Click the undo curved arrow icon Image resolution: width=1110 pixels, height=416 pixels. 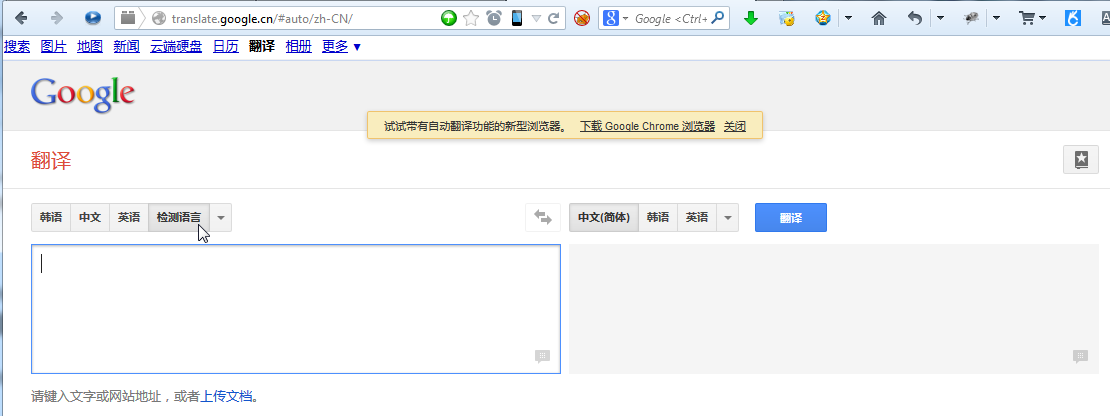tap(915, 18)
